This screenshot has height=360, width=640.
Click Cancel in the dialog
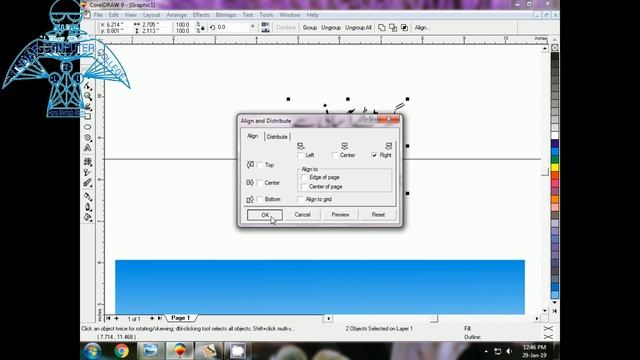302,215
